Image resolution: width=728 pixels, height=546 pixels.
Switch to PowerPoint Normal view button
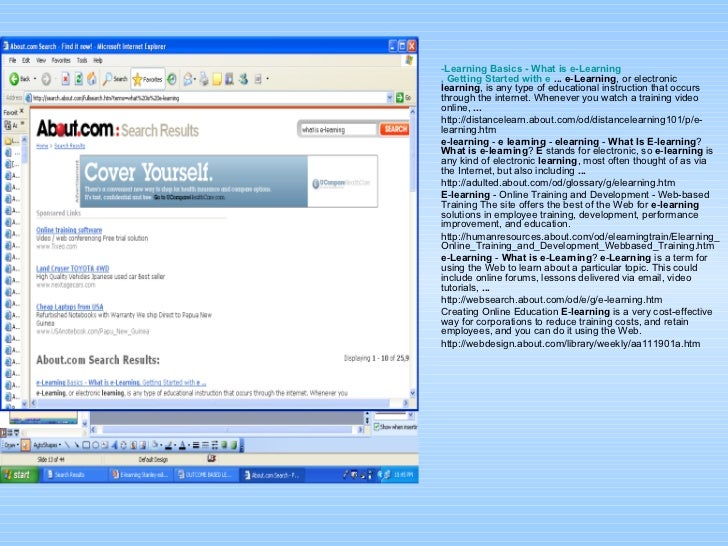[x=3, y=432]
